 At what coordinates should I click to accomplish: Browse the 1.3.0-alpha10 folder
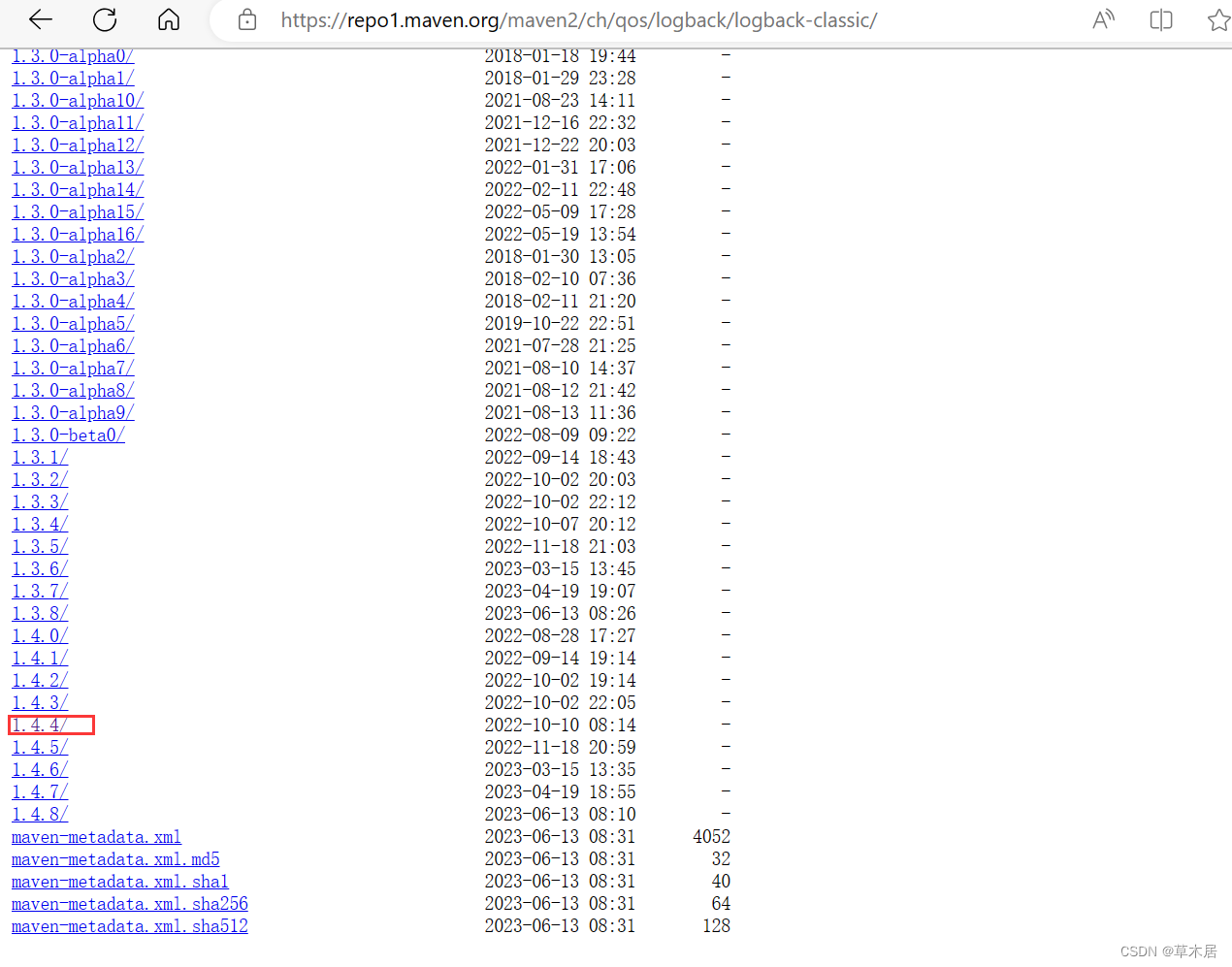point(77,100)
